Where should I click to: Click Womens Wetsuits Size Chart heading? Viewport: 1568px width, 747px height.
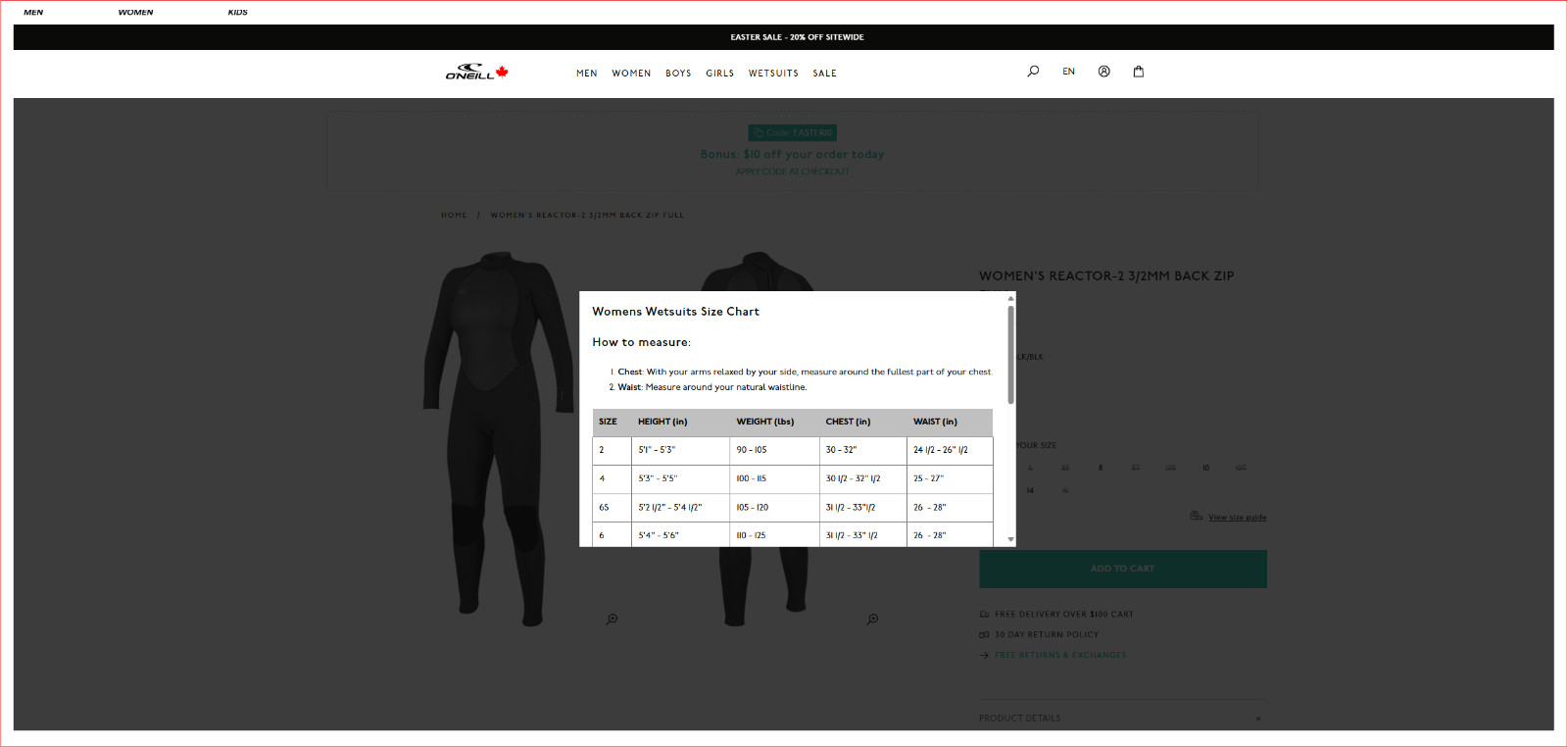675,312
